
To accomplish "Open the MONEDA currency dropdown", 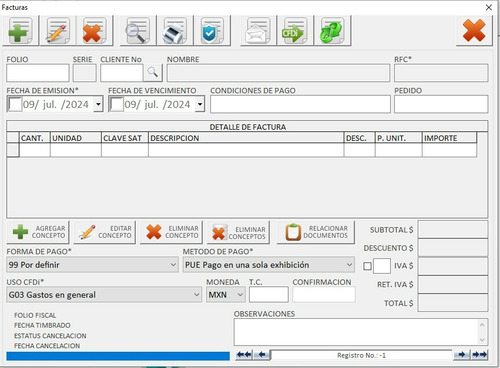I will click(240, 295).
